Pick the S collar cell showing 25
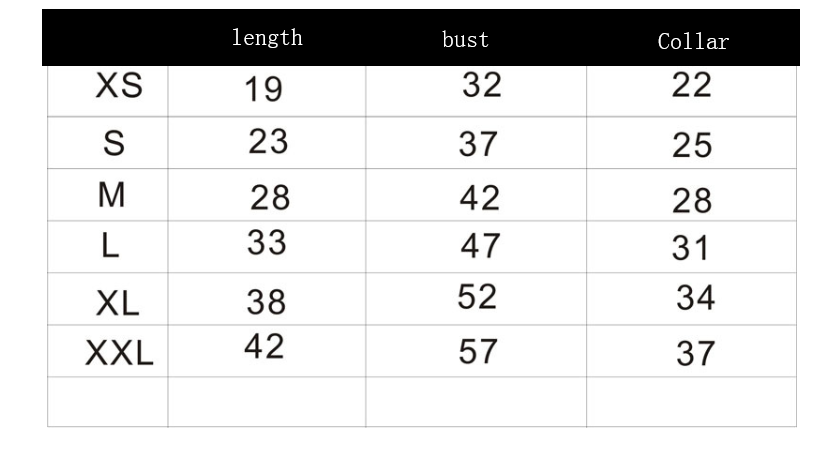This screenshot has height=469, width=835. pos(692,147)
